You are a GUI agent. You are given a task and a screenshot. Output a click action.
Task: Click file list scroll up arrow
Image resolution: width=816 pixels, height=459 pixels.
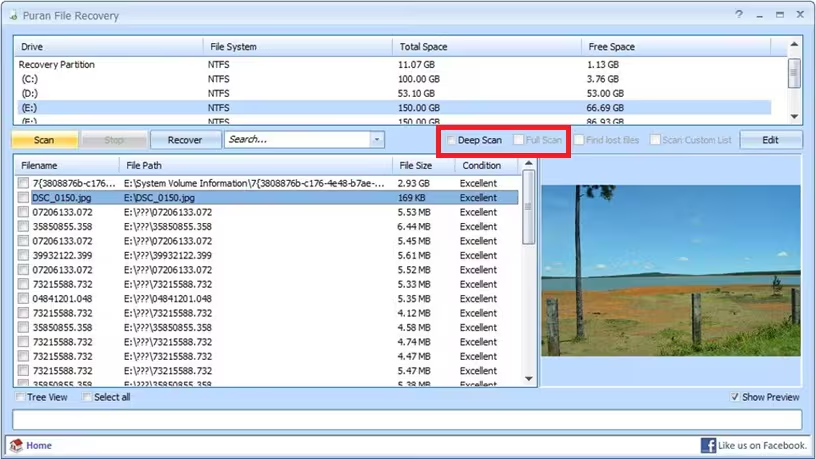tap(529, 164)
